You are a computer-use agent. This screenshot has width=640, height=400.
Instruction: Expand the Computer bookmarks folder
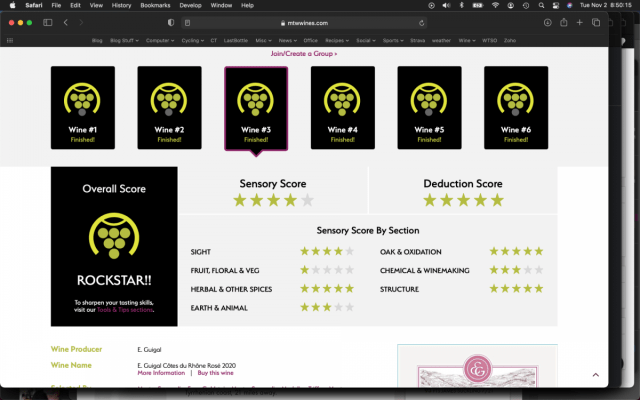coord(160,40)
